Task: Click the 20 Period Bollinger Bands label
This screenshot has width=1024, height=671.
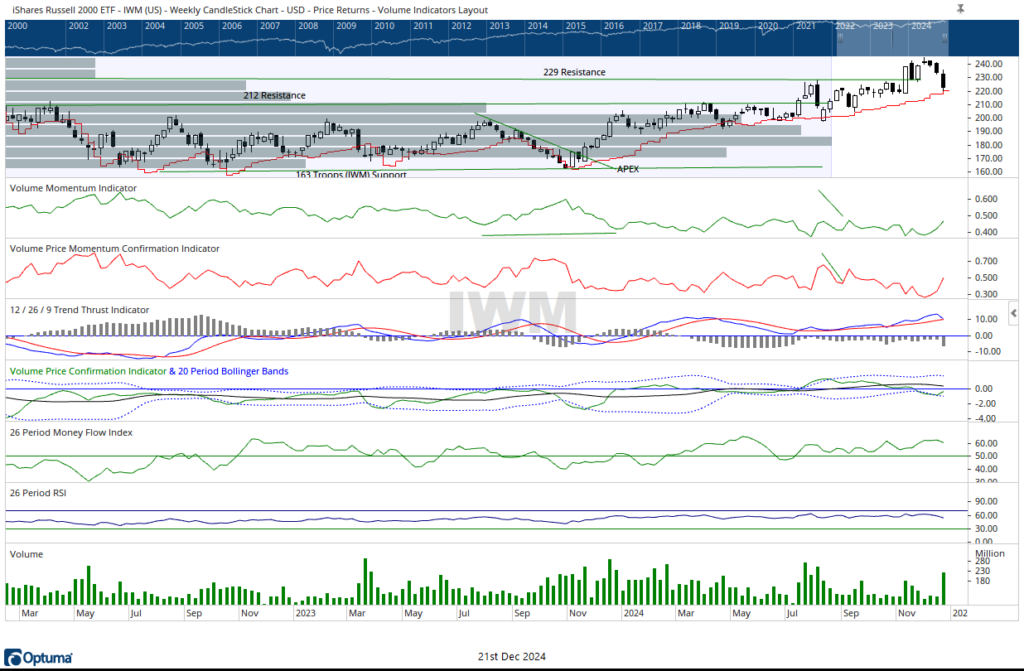Action: [x=237, y=371]
